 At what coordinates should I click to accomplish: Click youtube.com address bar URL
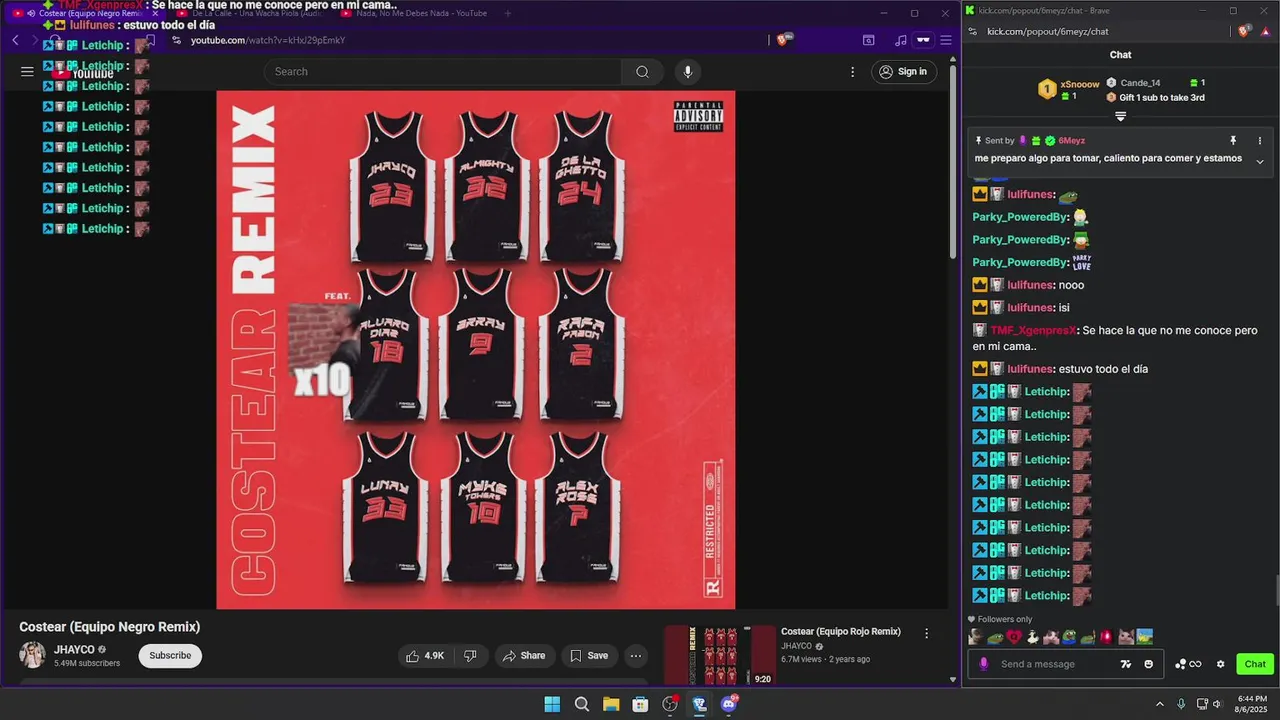click(268, 40)
